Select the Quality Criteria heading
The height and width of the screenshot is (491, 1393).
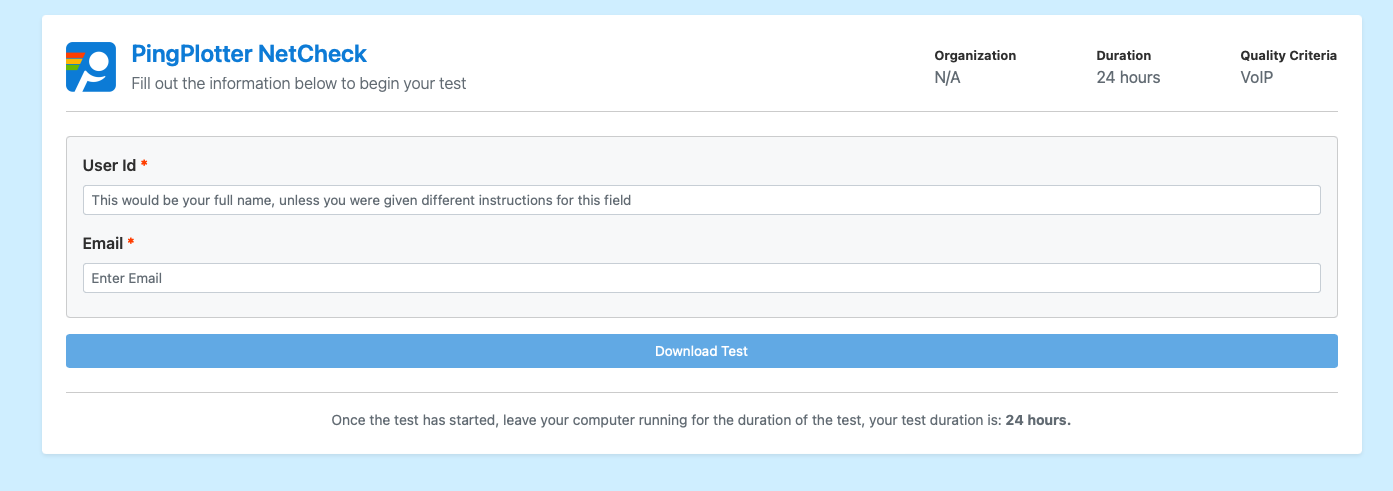(1288, 56)
